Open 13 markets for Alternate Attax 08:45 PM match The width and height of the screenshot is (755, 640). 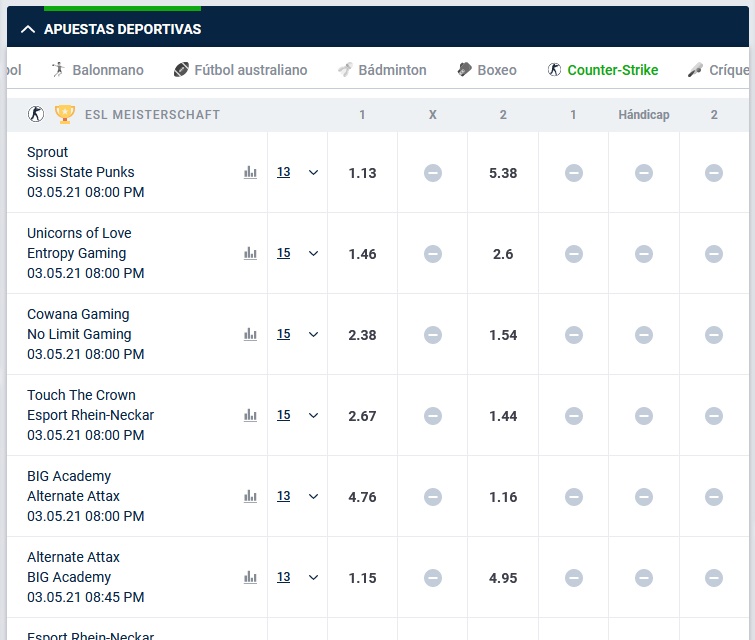pyautogui.click(x=284, y=576)
